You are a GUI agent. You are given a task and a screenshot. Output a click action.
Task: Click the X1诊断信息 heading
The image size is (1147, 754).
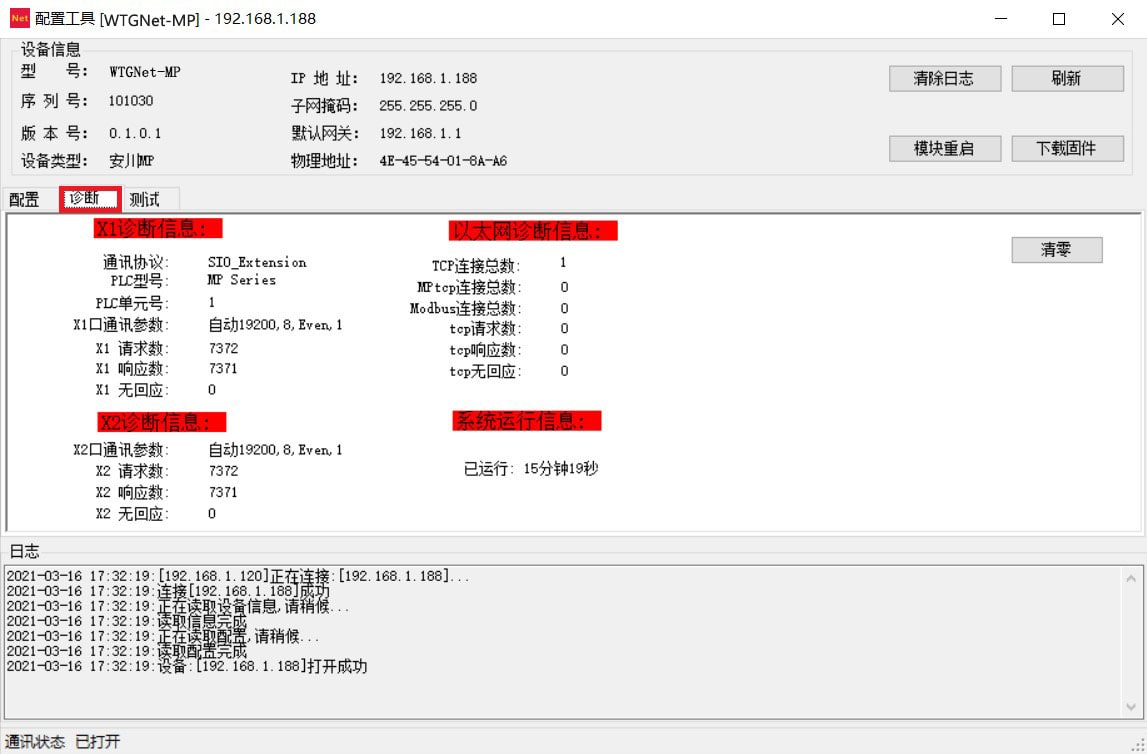(158, 228)
